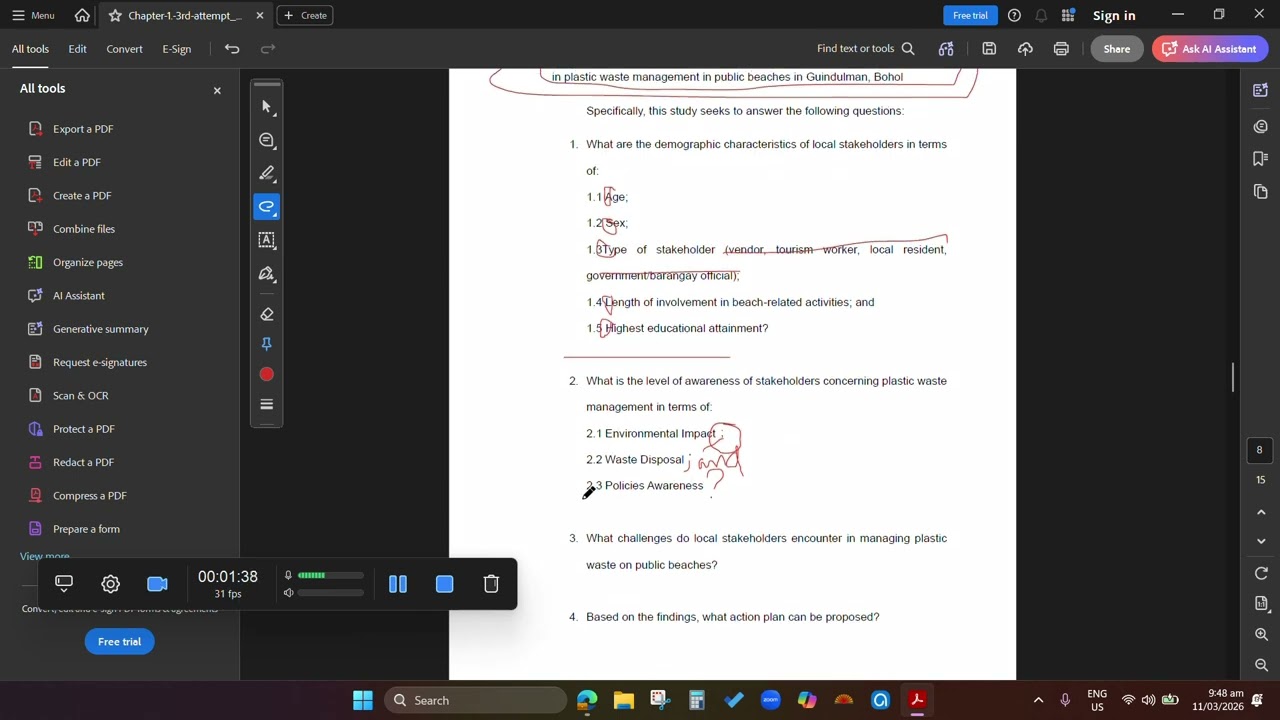The height and width of the screenshot is (720, 1280).
Task: Select the text box tool
Action: coord(266,240)
